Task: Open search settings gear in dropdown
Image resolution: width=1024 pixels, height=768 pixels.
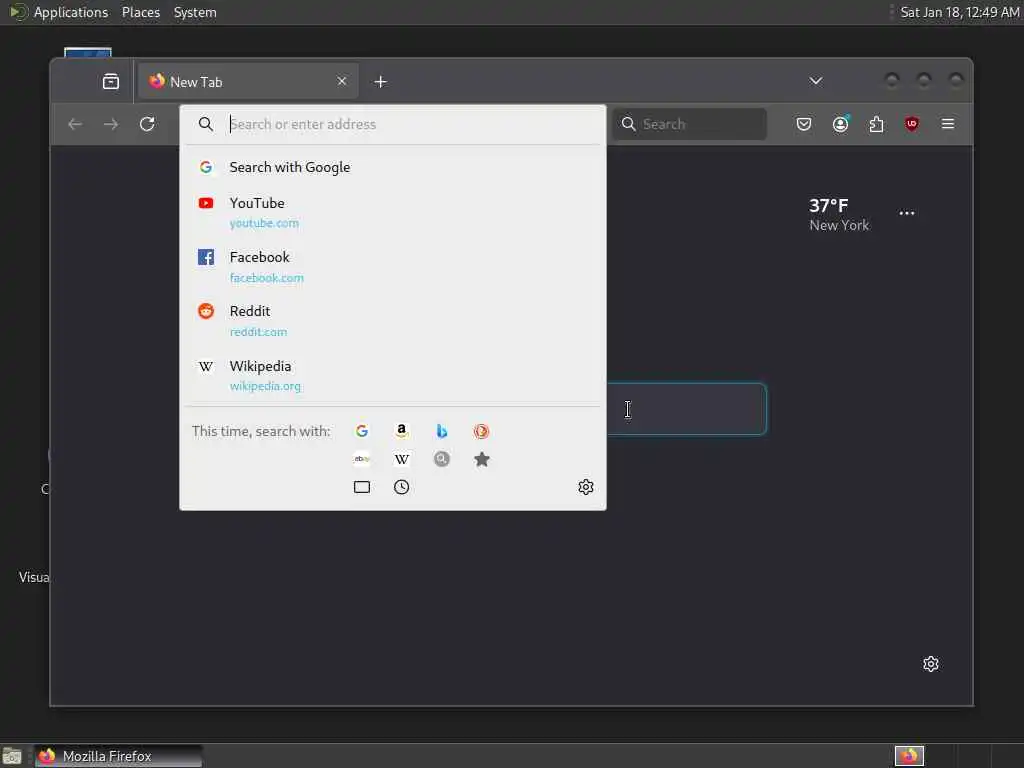Action: pyautogui.click(x=586, y=487)
